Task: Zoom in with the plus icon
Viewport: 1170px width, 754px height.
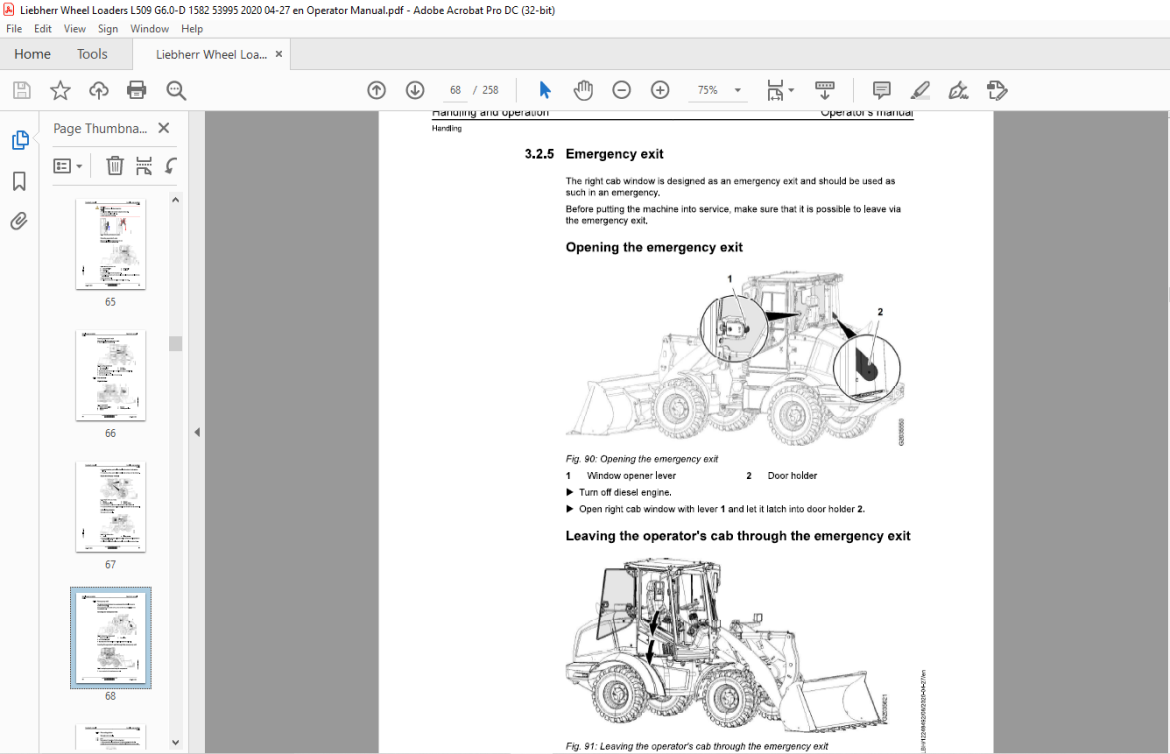Action: click(x=660, y=90)
